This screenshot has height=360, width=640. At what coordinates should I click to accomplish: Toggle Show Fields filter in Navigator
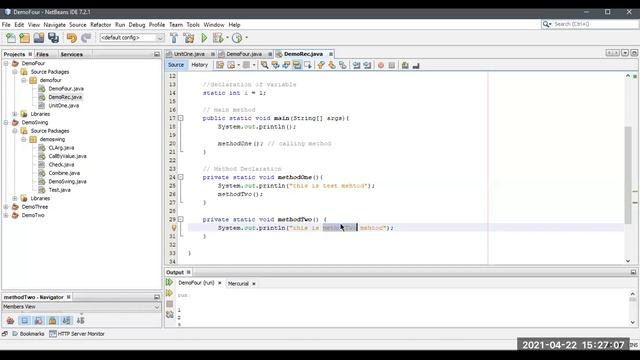pyautogui.click(x=24, y=321)
